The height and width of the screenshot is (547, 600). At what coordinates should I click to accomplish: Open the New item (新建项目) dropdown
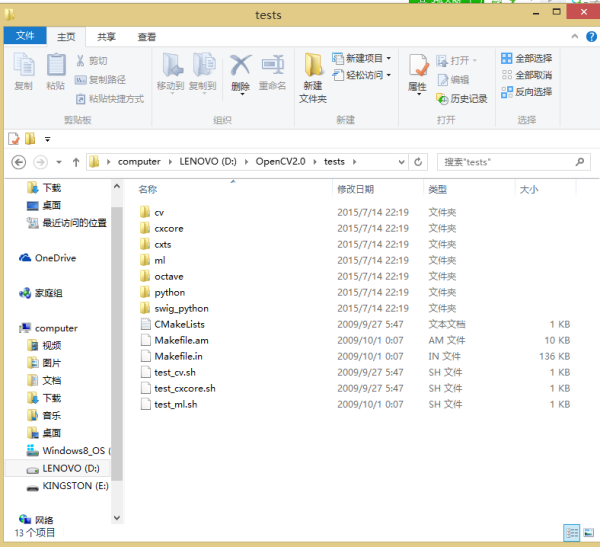point(362,58)
